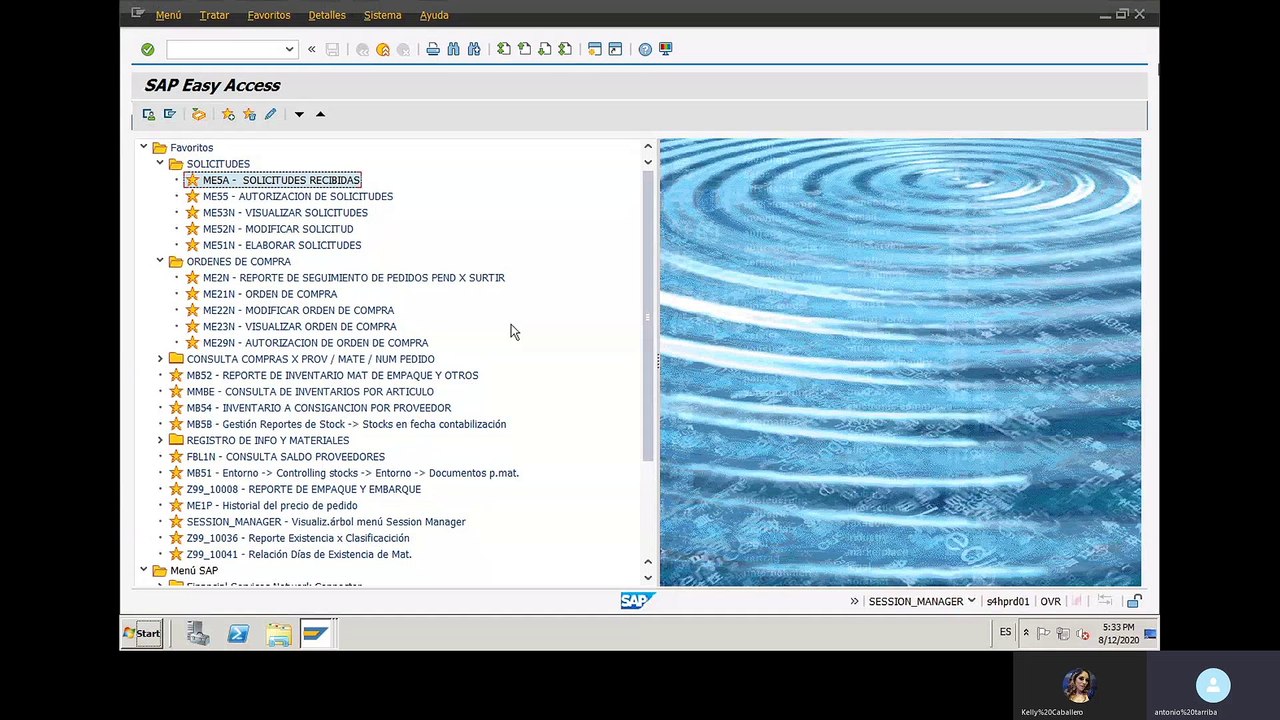Screen dimensions: 1280x720
Task: Select ME52N - MODIFICAR SOLICITUD
Action: (x=278, y=229)
